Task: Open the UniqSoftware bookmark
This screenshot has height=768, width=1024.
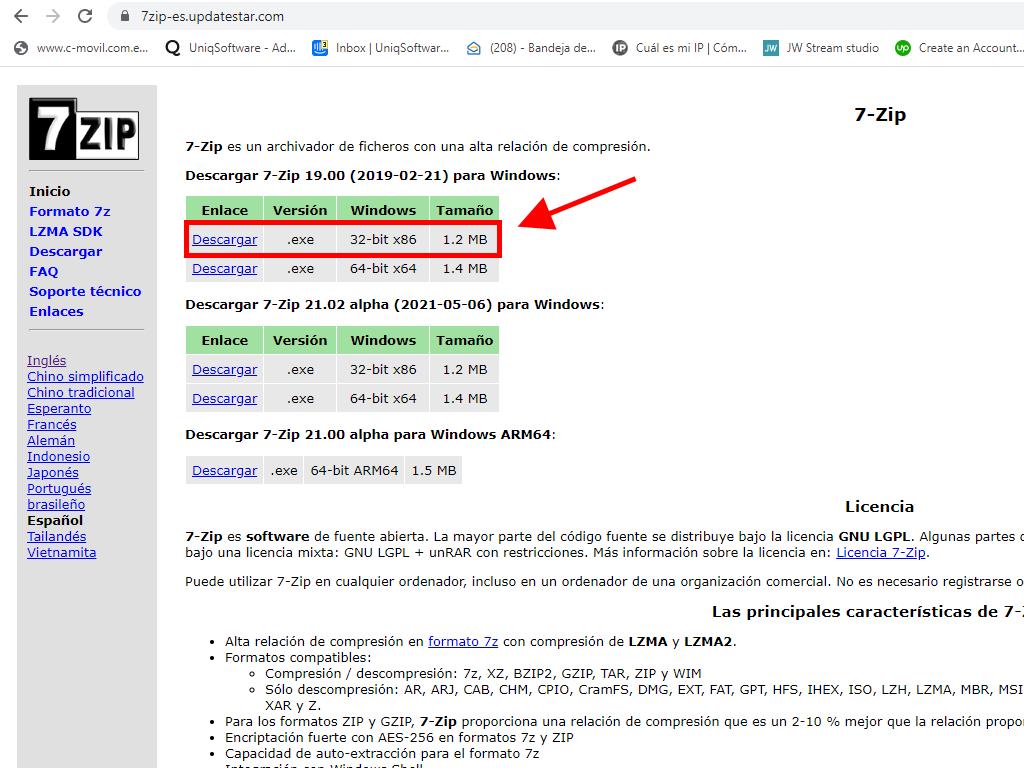Action: [230, 47]
